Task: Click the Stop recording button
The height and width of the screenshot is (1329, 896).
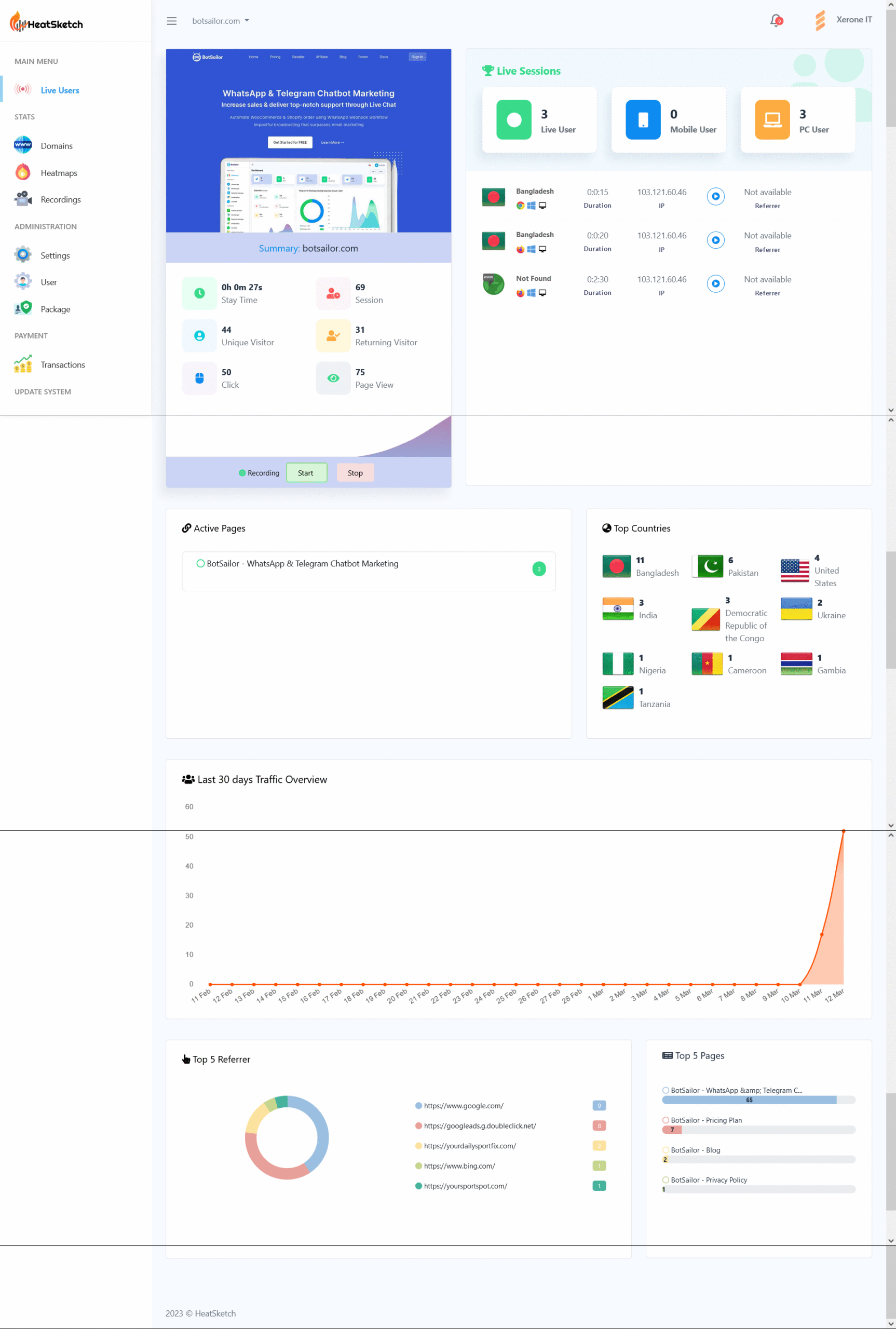Action: [355, 472]
